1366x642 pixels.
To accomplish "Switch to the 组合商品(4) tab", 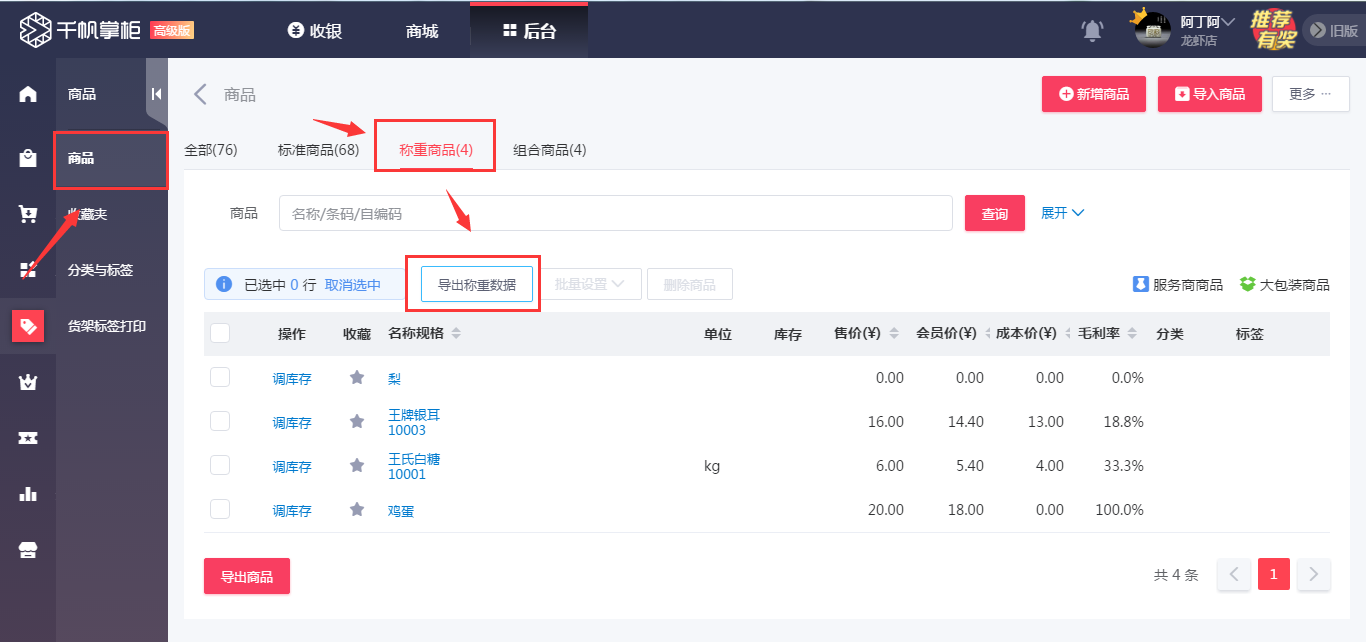I will pos(549,149).
